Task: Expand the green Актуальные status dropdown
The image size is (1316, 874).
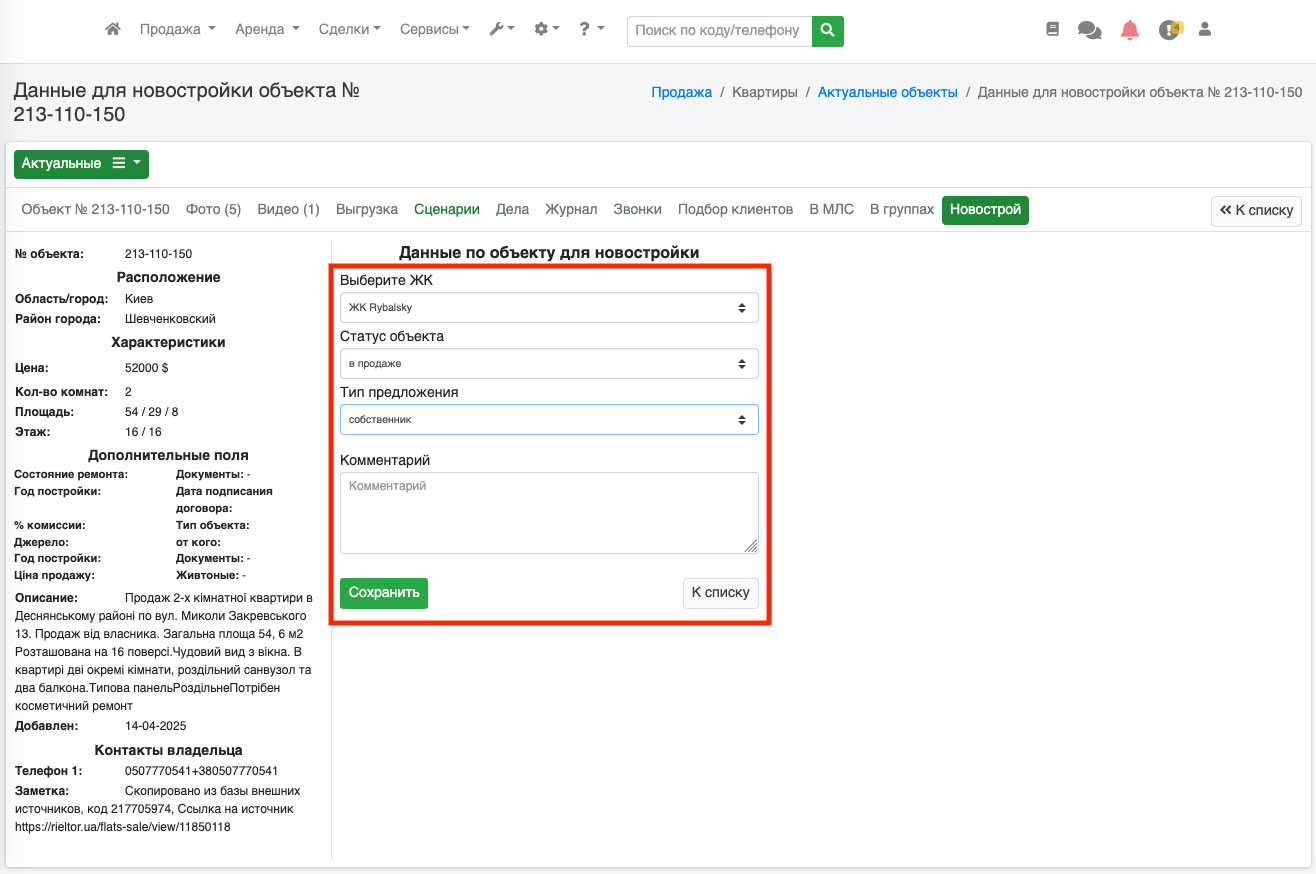Action: coord(81,164)
